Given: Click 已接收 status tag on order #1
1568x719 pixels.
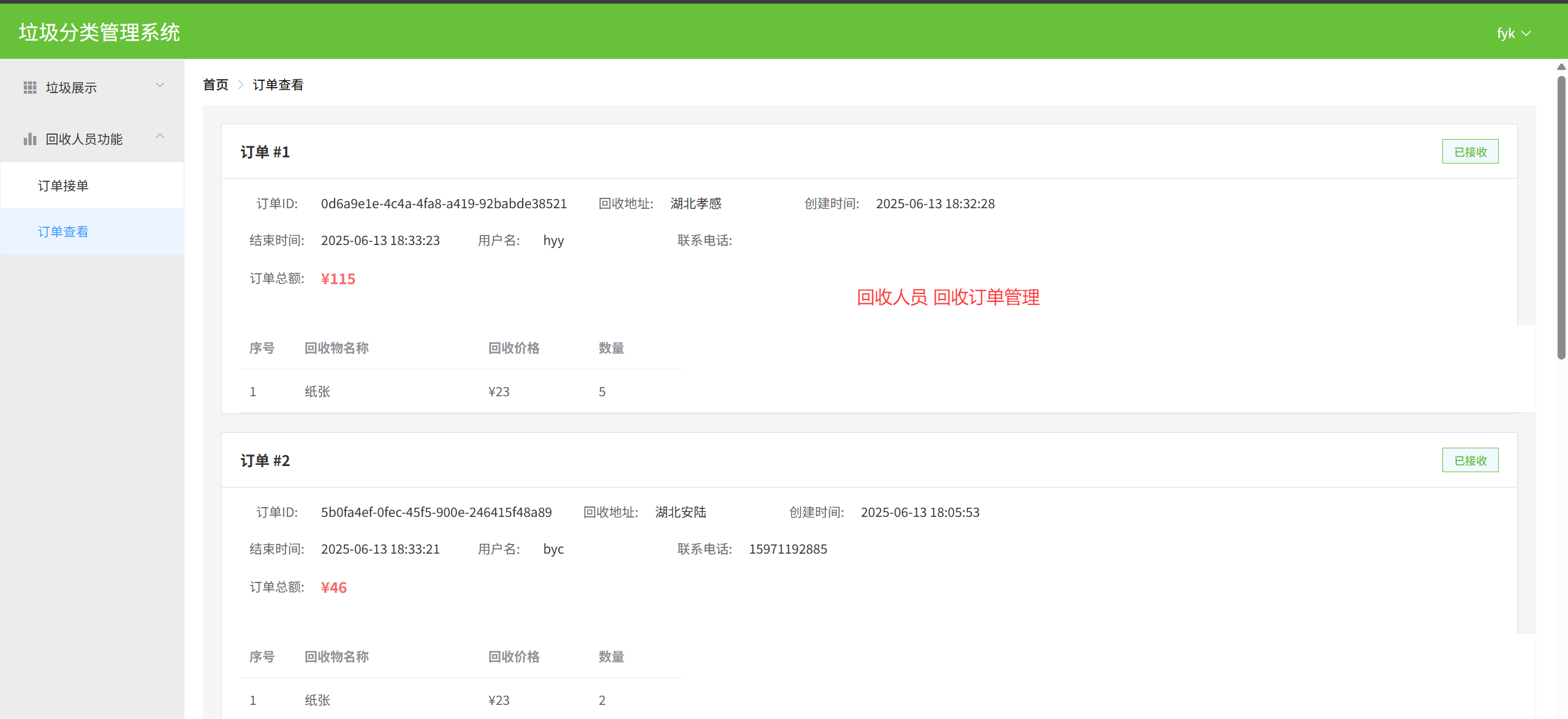Looking at the screenshot, I should click(x=1470, y=152).
